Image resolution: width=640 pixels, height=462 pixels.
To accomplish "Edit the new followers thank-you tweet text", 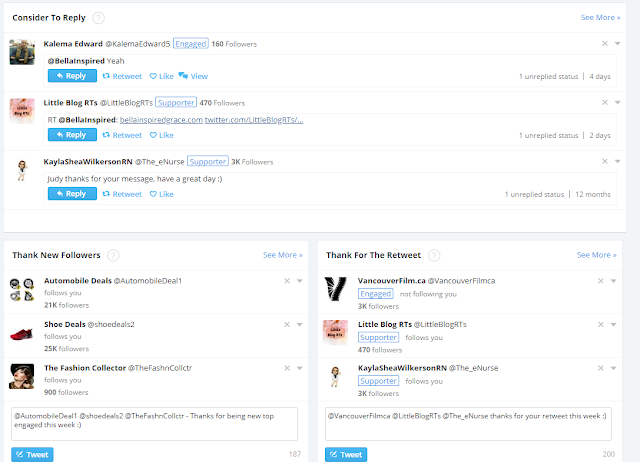I will coord(154,424).
